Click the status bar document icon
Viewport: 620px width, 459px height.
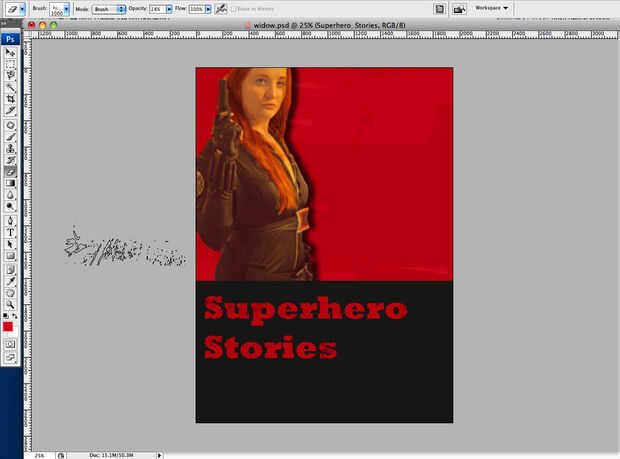61,455
